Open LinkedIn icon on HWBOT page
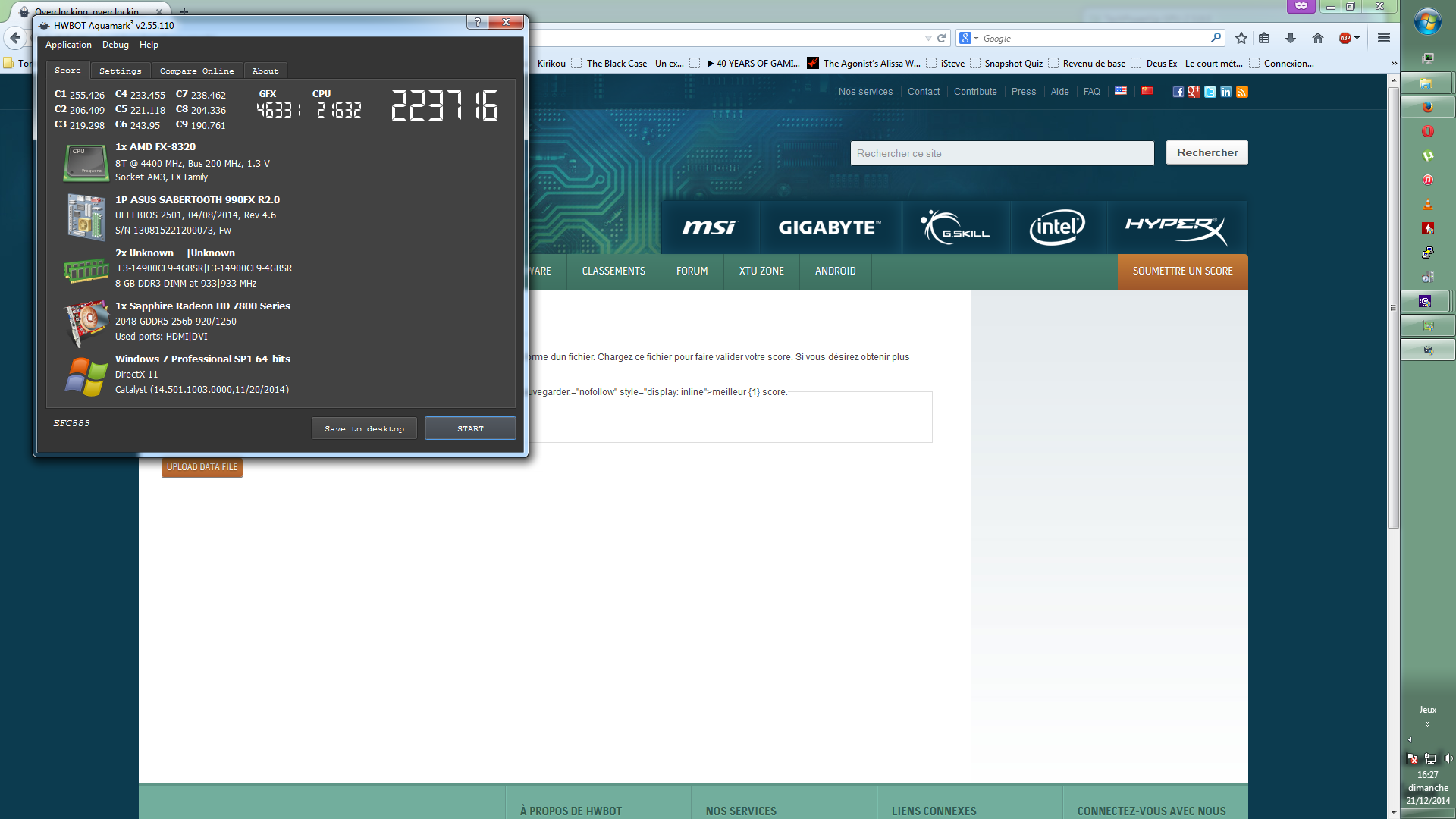Viewport: 1456px width, 819px height. click(x=1225, y=92)
